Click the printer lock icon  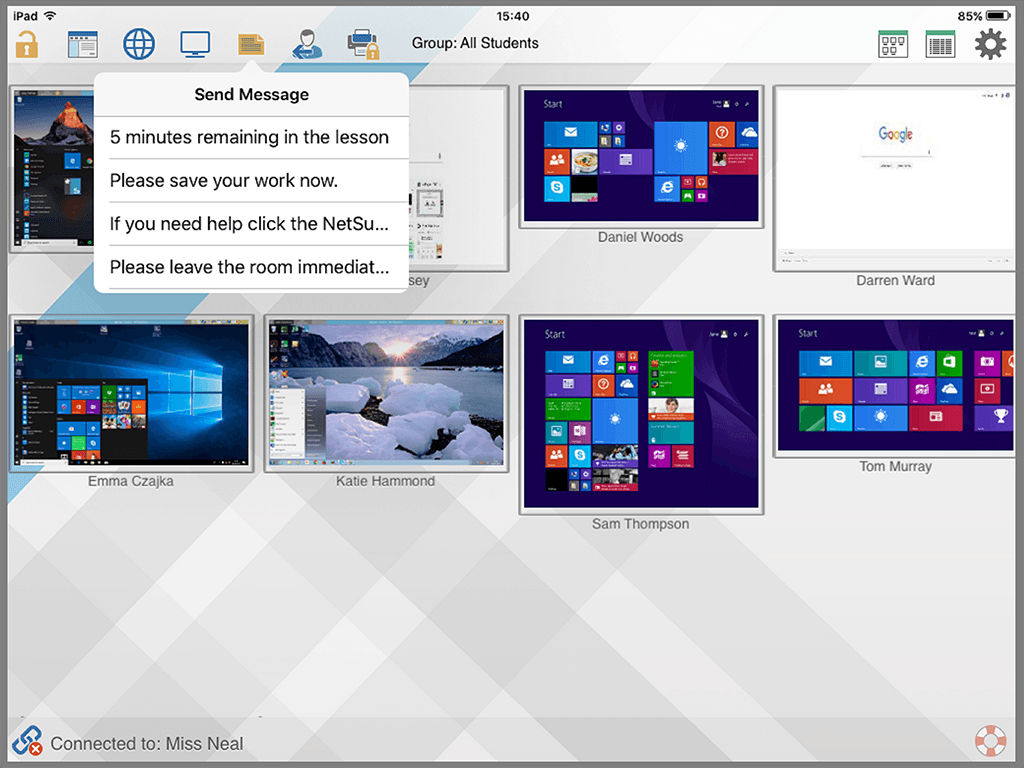coord(363,44)
